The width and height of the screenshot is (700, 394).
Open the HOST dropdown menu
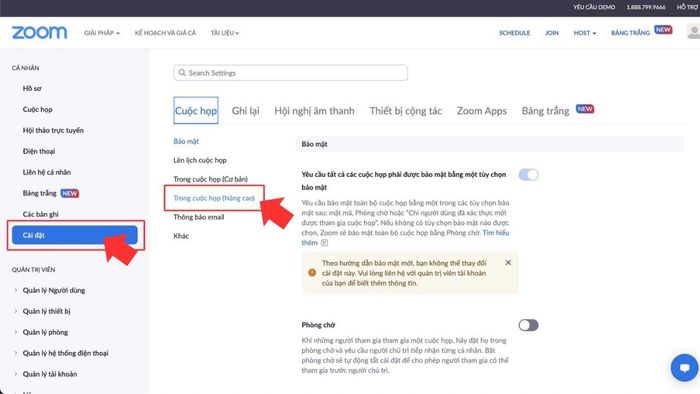click(x=584, y=33)
